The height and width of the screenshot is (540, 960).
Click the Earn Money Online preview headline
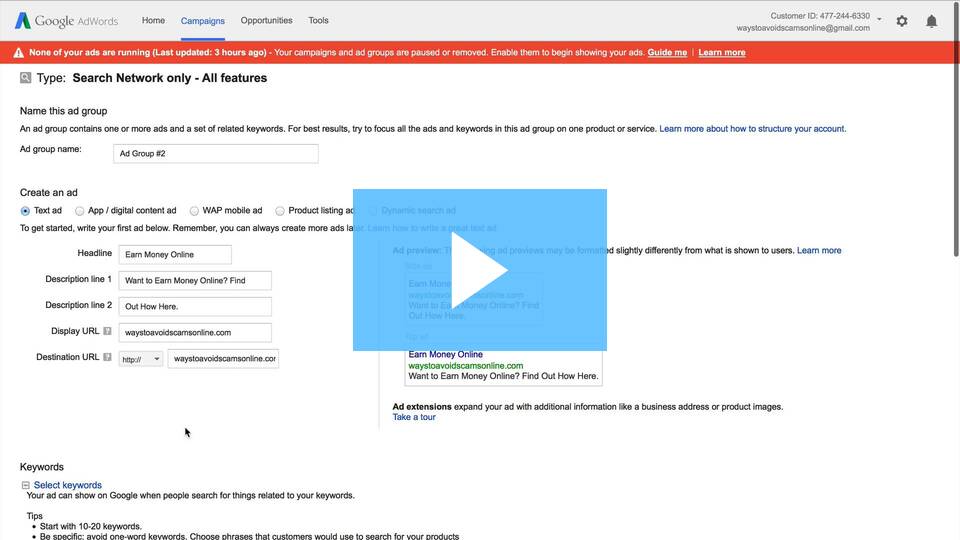[x=445, y=354]
